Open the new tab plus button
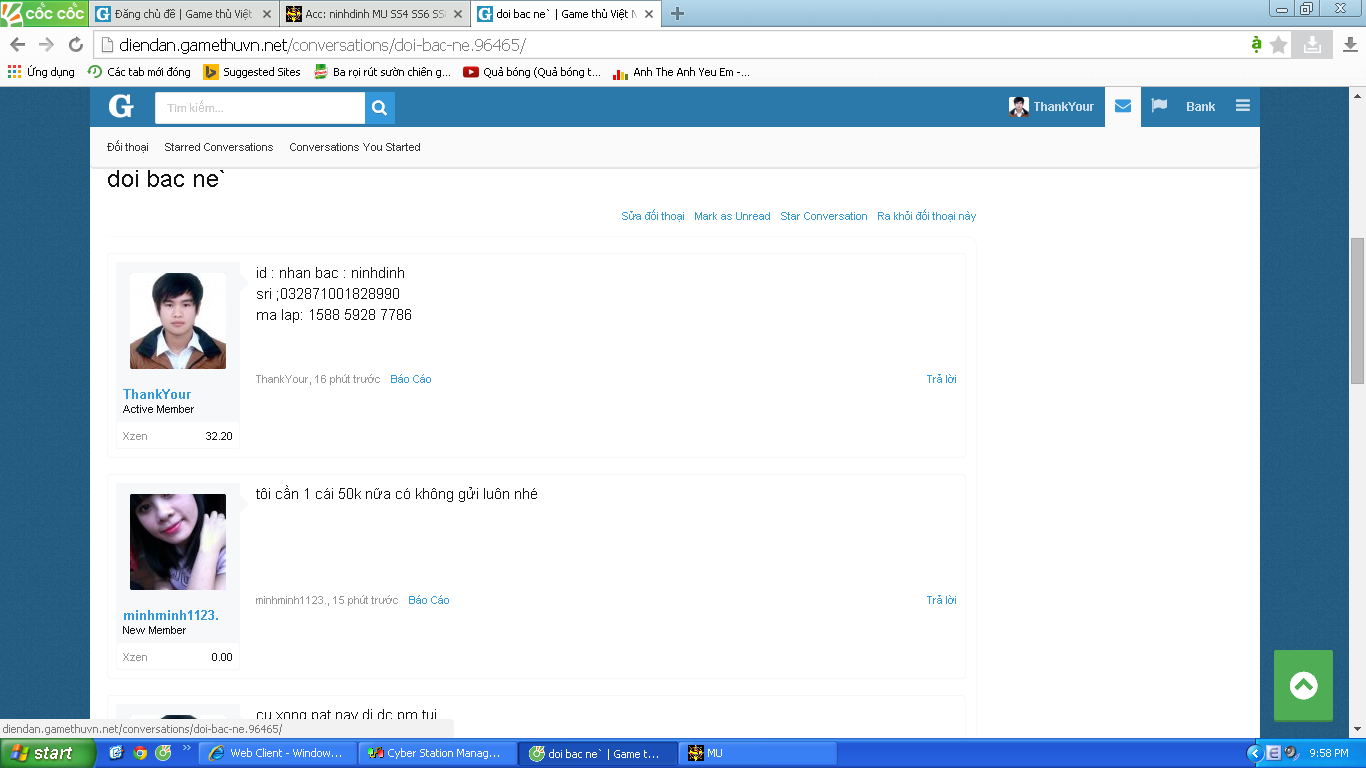1366x768 pixels. tap(677, 14)
